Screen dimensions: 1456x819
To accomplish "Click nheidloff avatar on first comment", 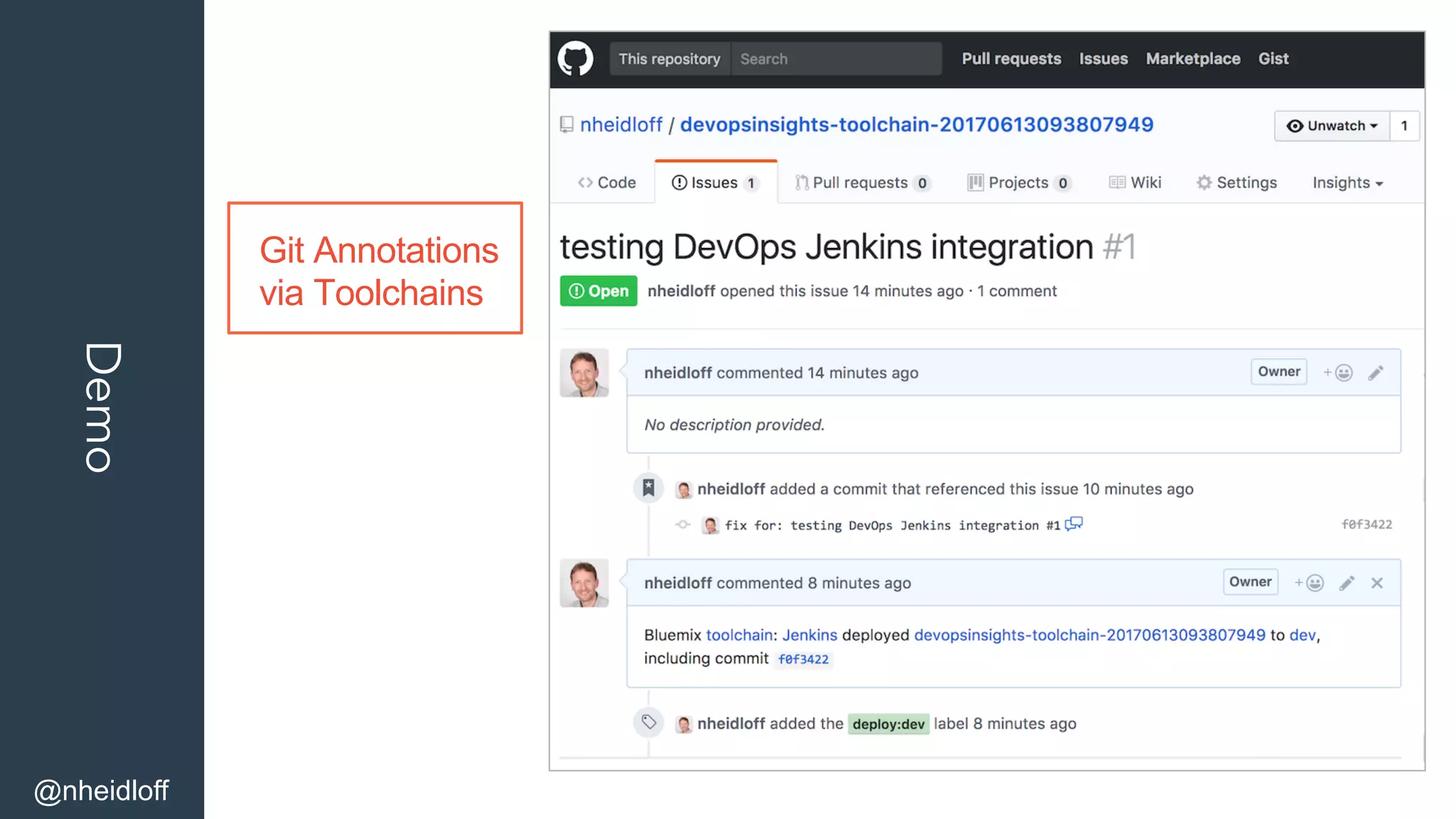I will click(584, 373).
